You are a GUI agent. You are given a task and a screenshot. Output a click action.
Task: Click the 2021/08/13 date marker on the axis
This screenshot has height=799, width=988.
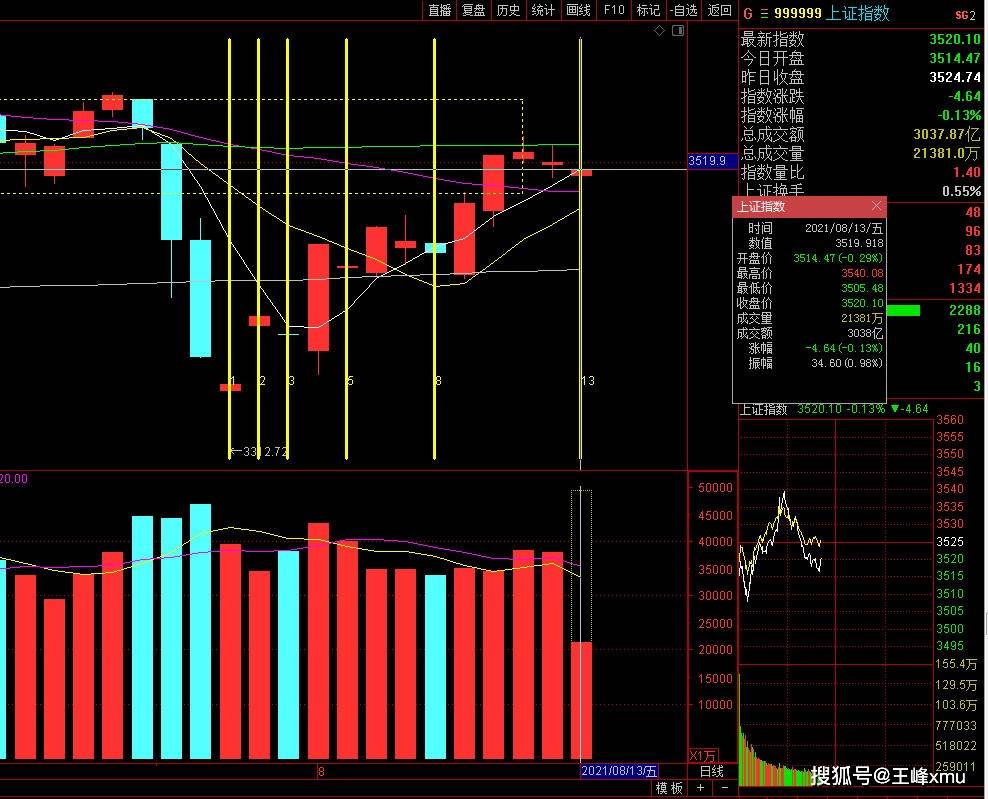620,771
